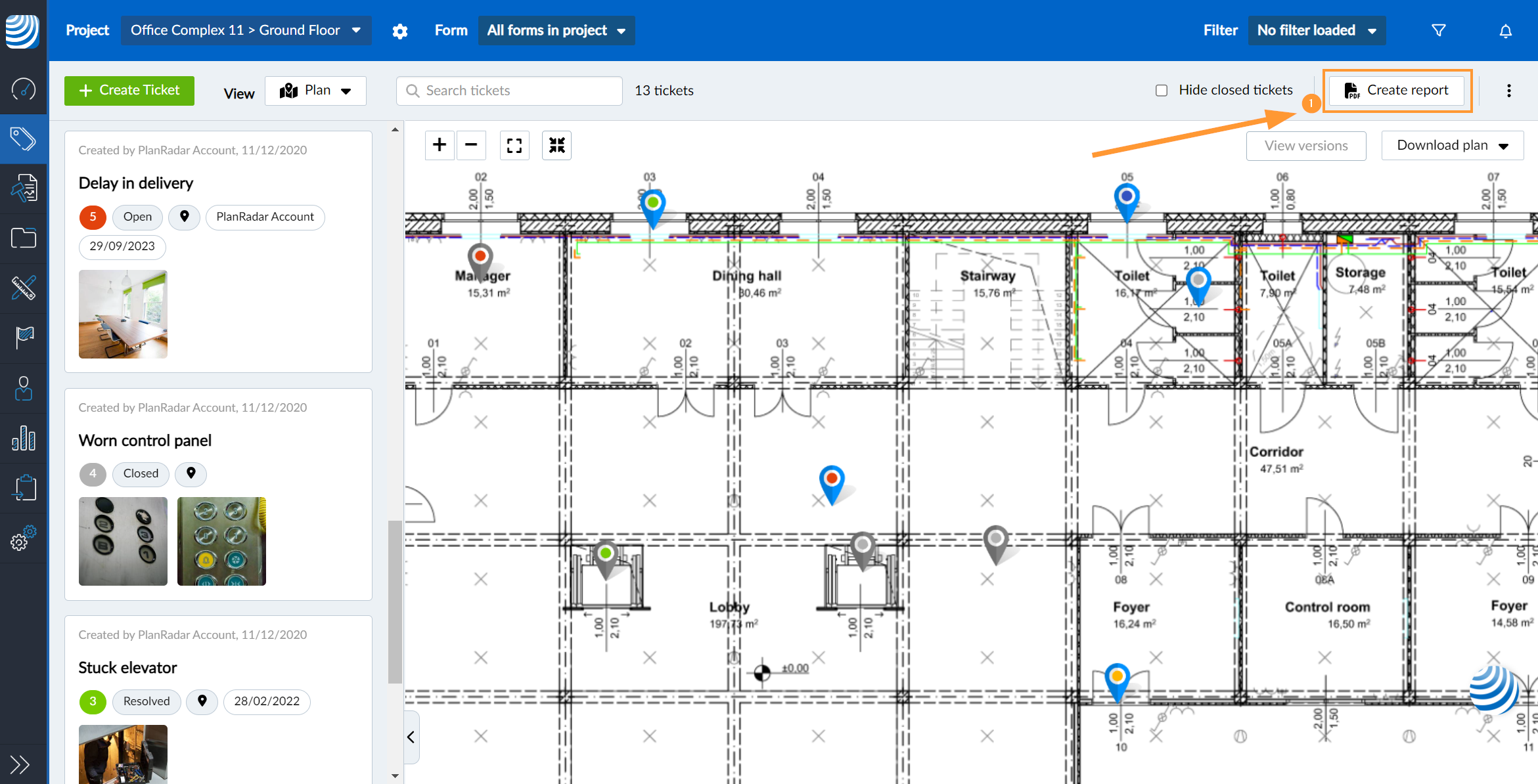This screenshot has width=1538, height=784.
Task: Open the statistics bar chart sidebar icon
Action: click(x=24, y=438)
